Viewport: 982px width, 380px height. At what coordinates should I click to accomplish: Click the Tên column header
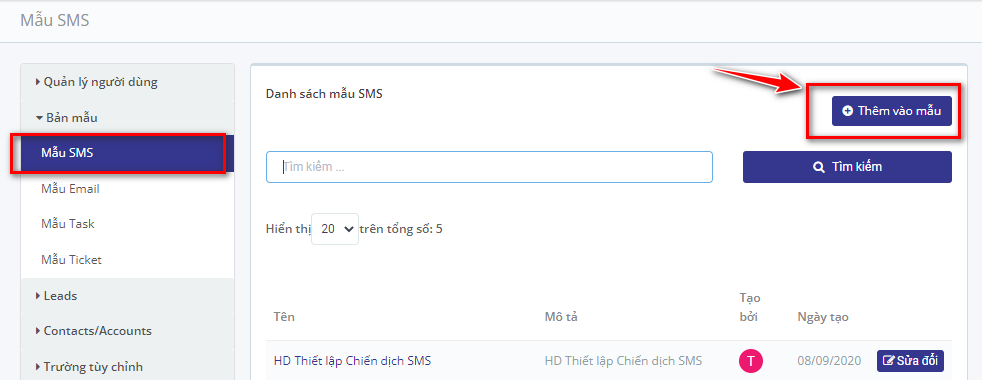[x=284, y=317]
